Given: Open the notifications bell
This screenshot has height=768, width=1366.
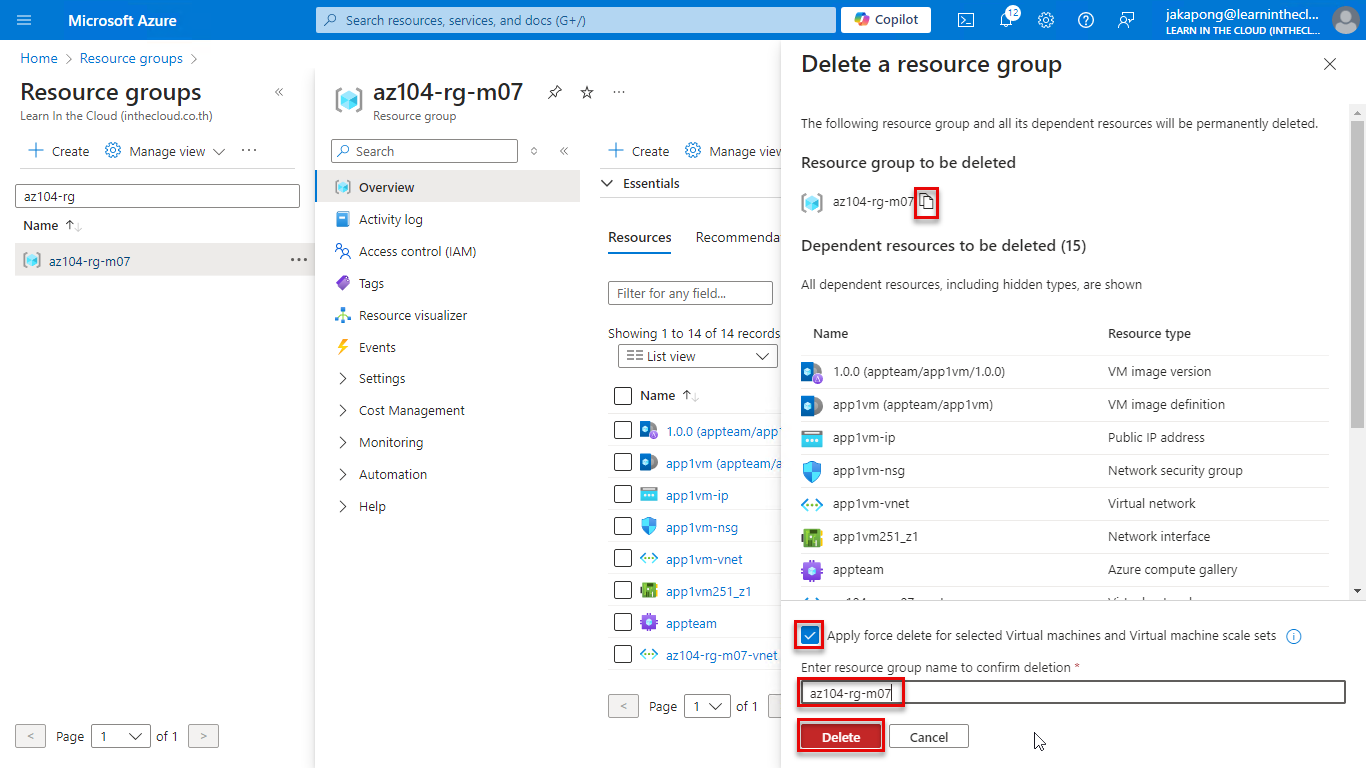Looking at the screenshot, I should (x=1007, y=20).
